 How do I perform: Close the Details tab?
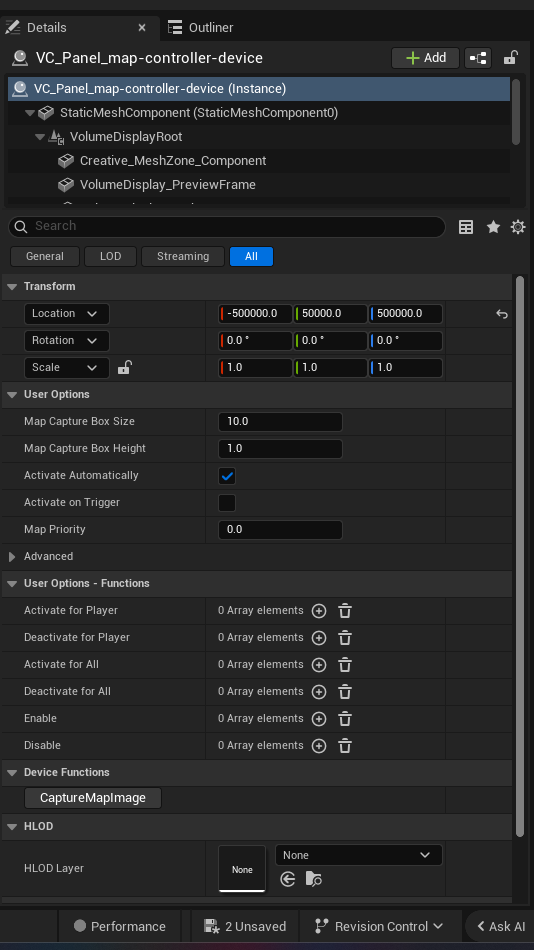tap(142, 28)
